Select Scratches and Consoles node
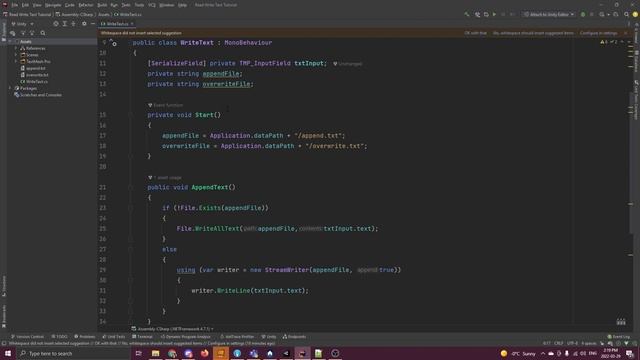Image resolution: width=640 pixels, height=360 pixels. point(38,95)
